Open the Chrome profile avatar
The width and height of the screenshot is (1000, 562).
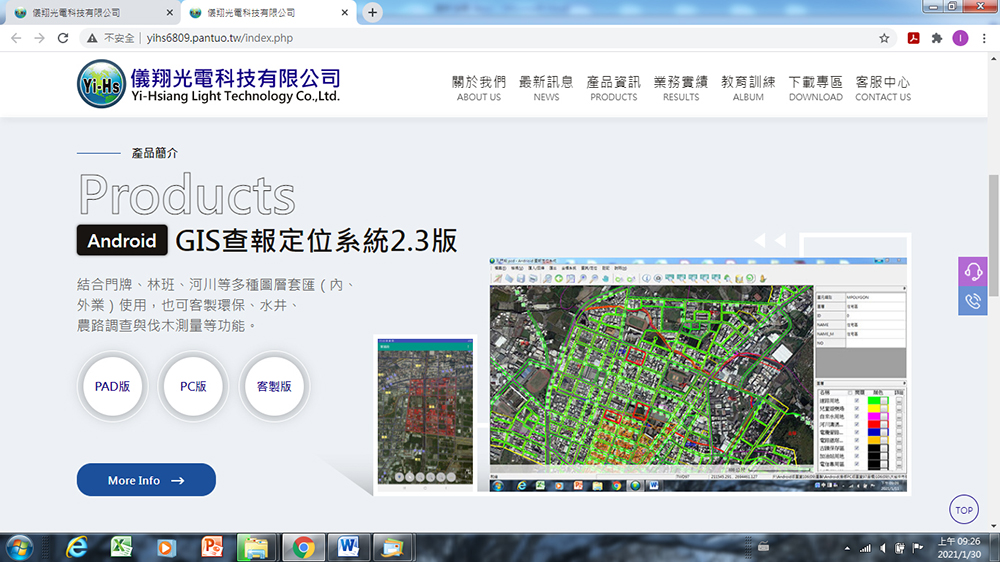(x=960, y=38)
